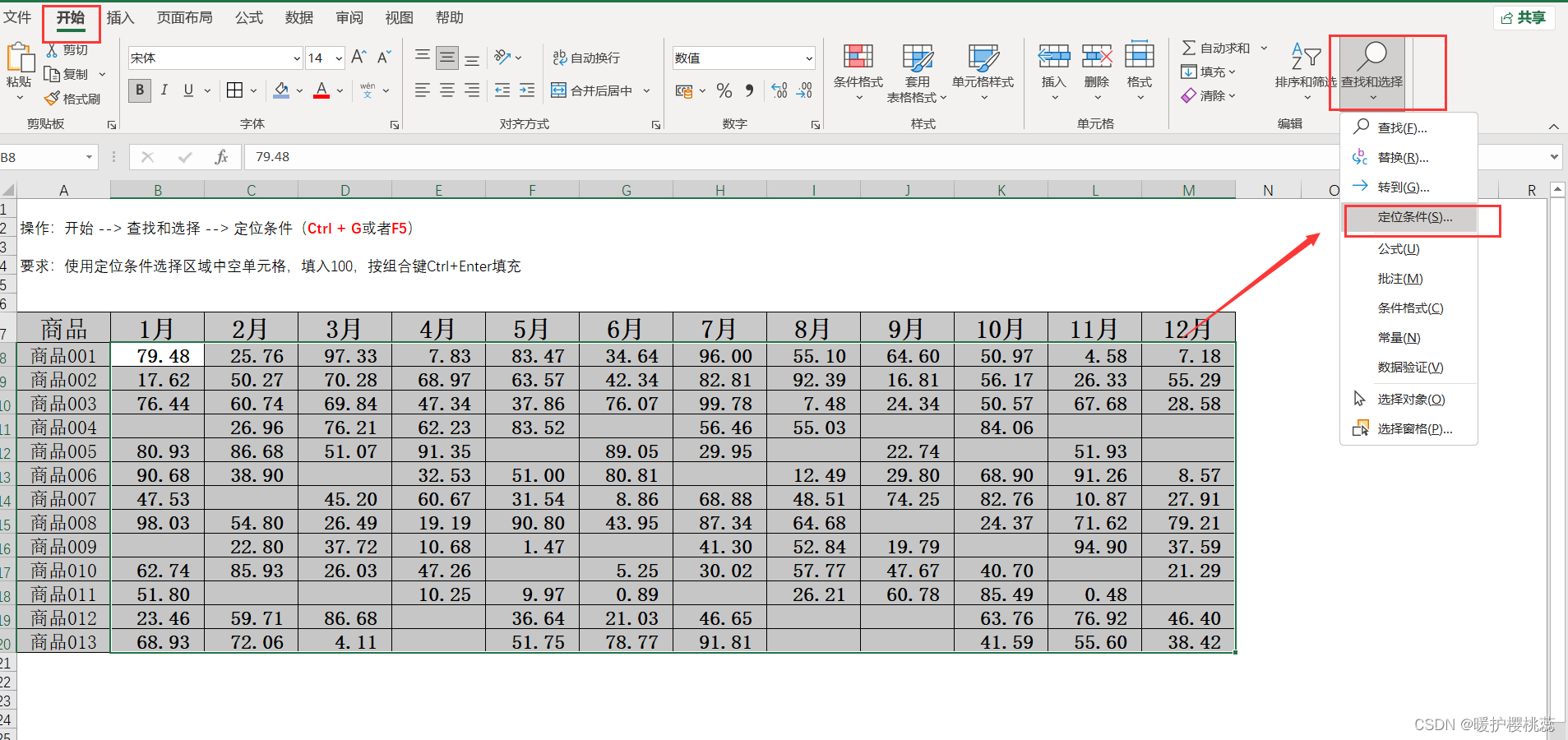Apply fill color from paint bucket

[281, 90]
